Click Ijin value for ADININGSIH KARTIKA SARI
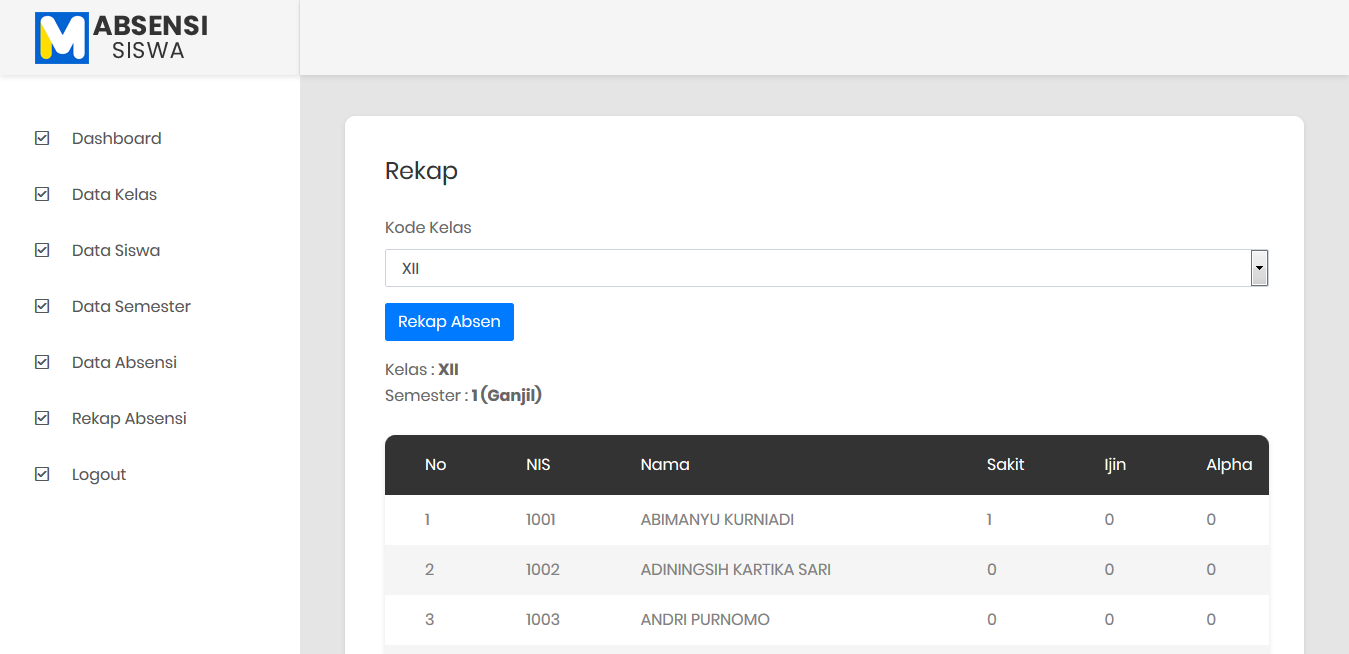Image resolution: width=1349 pixels, height=654 pixels. point(1109,570)
